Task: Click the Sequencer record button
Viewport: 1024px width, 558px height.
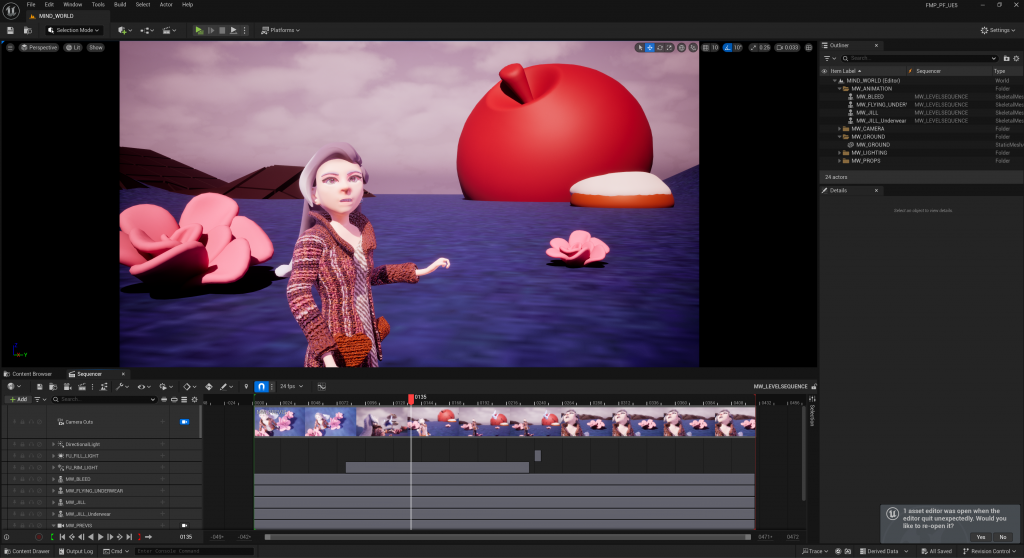Action: tap(40, 537)
